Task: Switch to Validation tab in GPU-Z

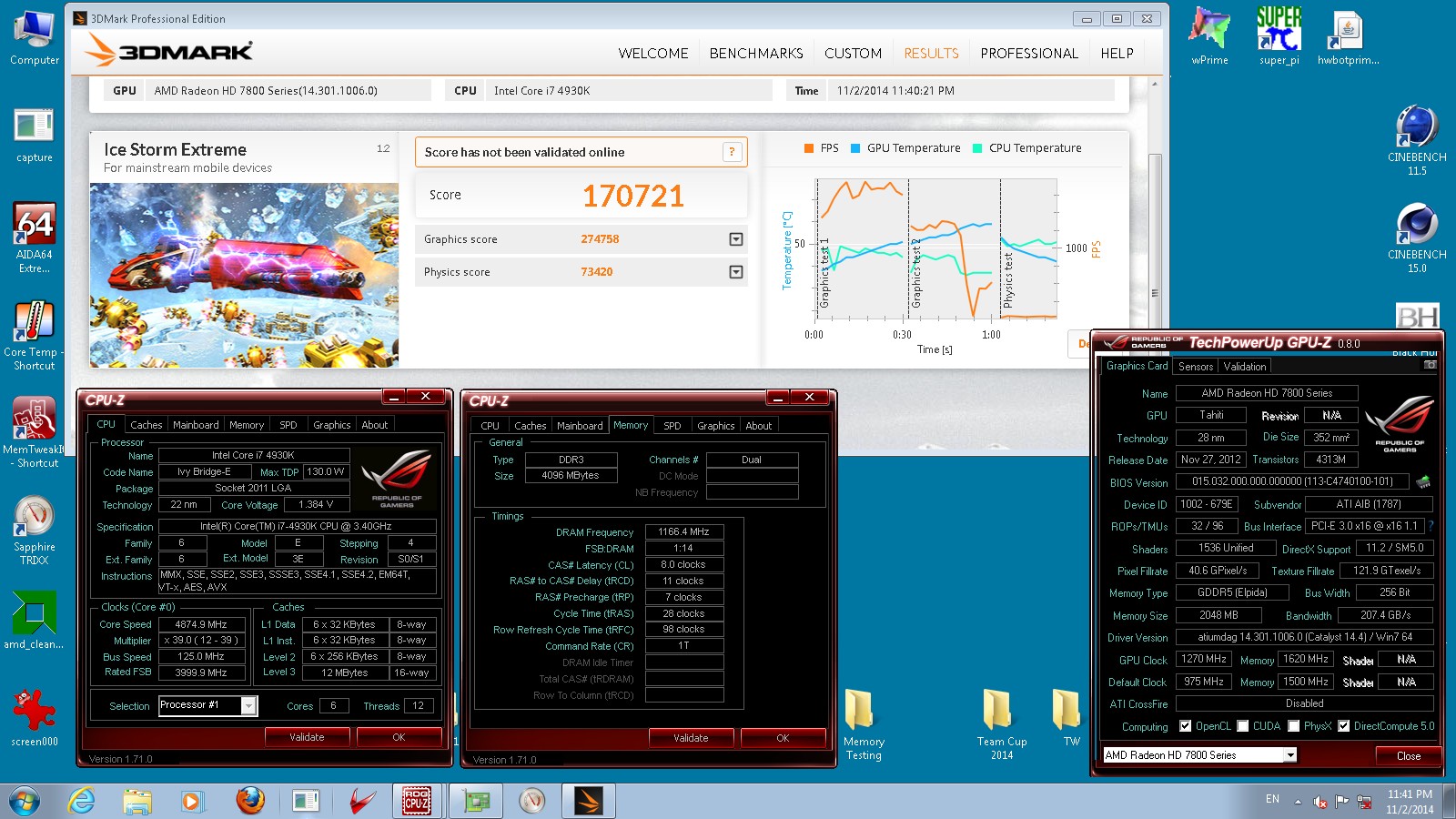Action: (1244, 367)
